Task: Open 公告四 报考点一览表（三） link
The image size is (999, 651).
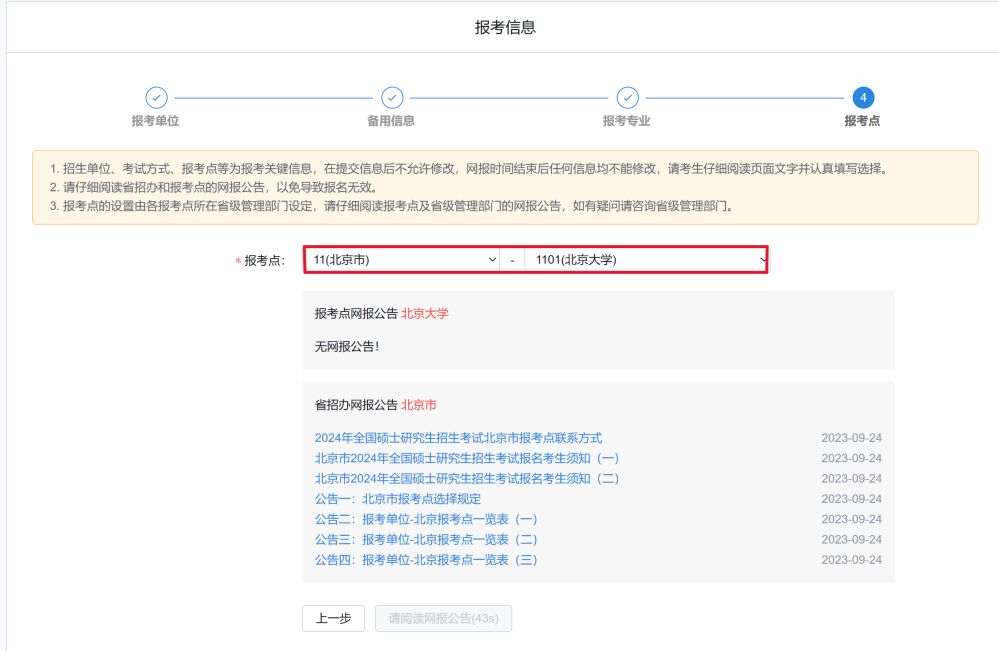Action: [x=426, y=560]
